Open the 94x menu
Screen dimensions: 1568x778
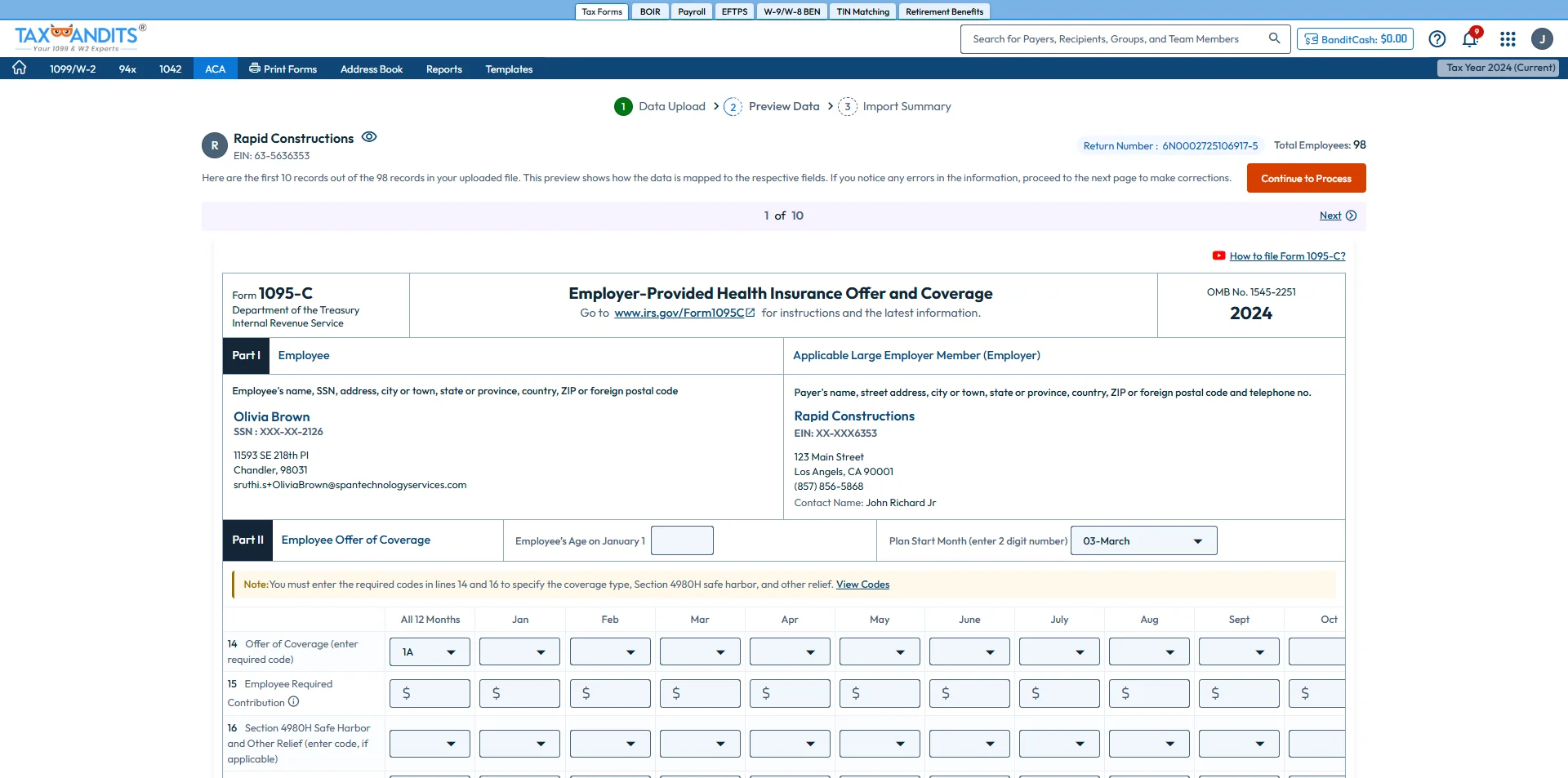127,69
